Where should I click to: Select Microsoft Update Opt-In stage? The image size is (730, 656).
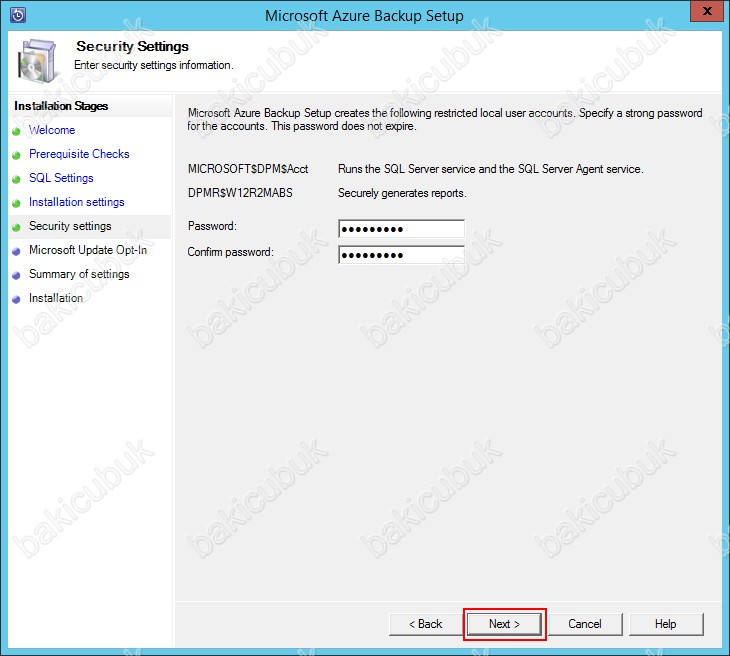(x=88, y=250)
